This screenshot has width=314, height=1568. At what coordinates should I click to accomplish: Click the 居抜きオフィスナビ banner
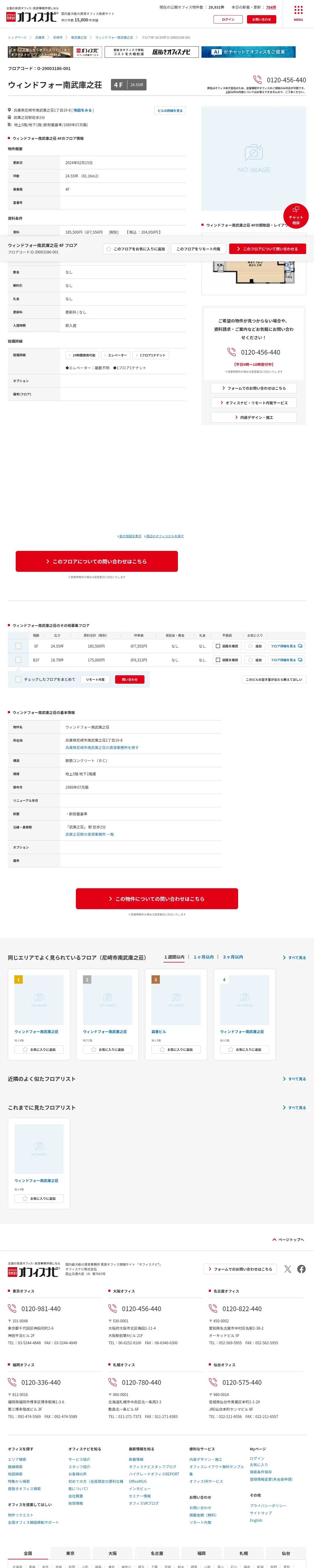tap(152, 52)
